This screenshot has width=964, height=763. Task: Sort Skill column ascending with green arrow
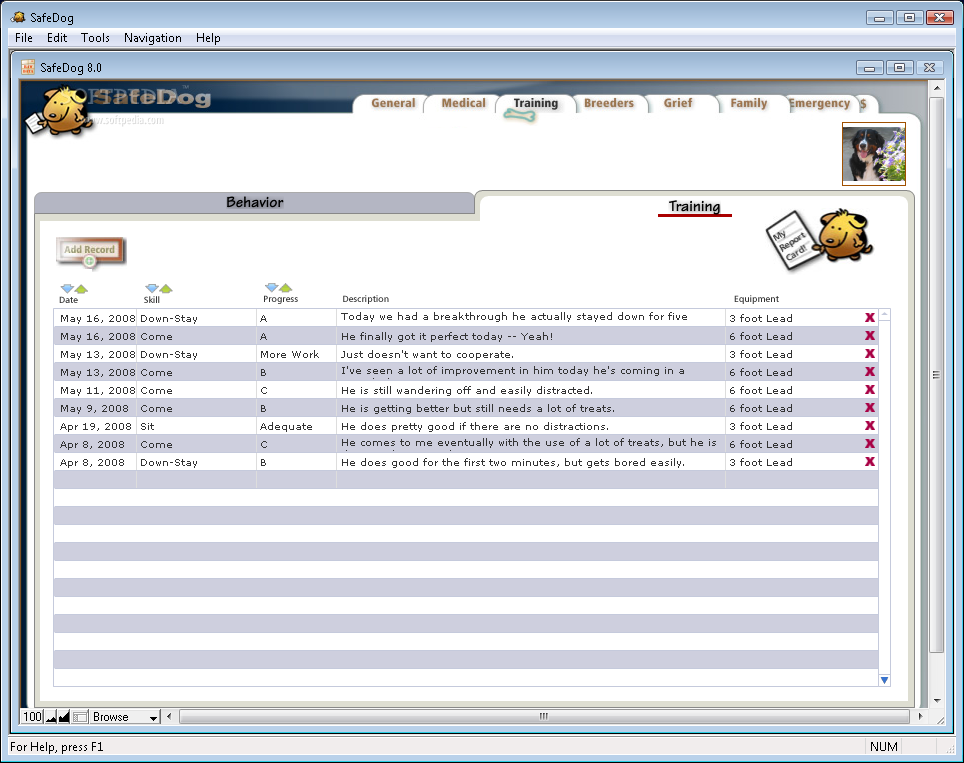[x=166, y=288]
